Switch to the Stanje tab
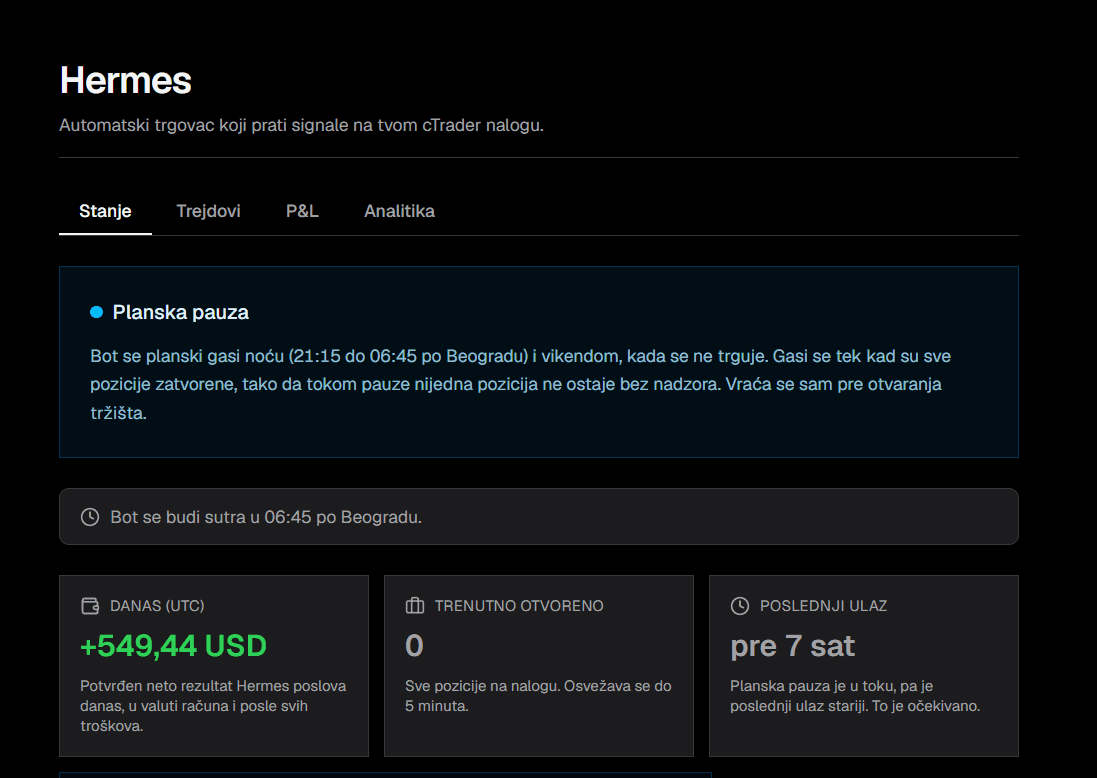Image resolution: width=1097 pixels, height=778 pixels. (x=105, y=211)
